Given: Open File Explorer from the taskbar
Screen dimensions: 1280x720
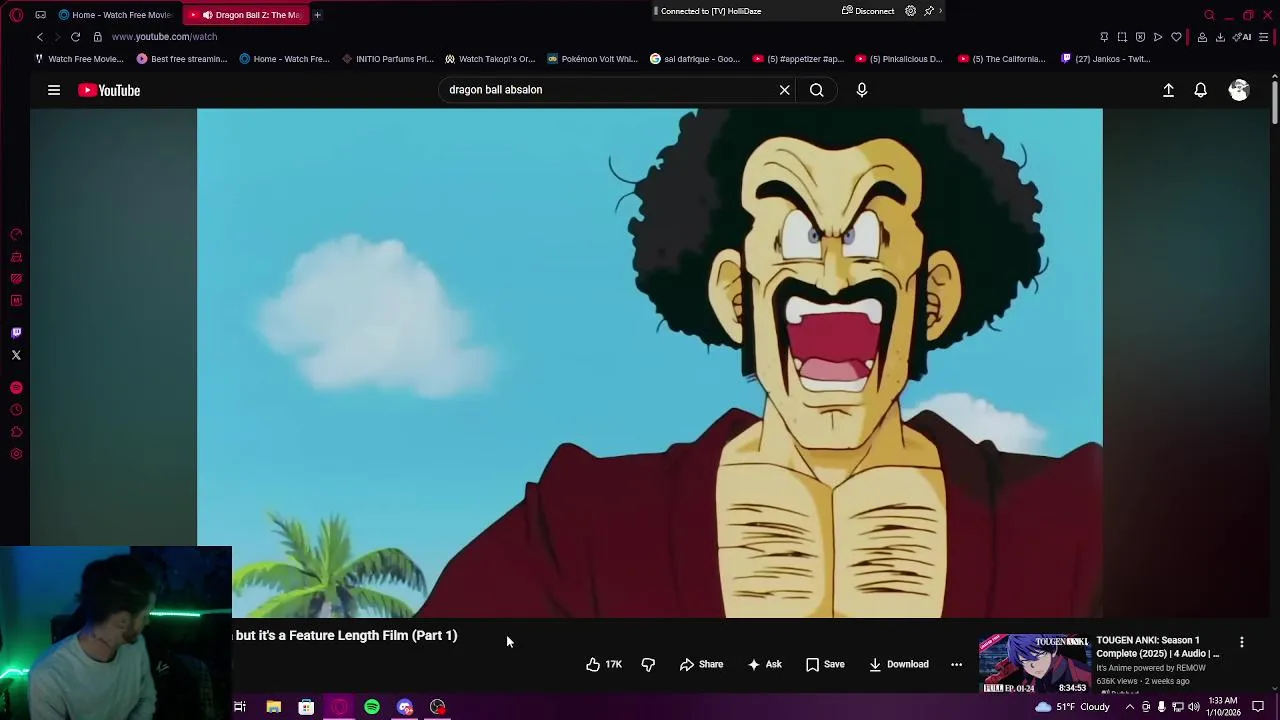Looking at the screenshot, I should pyautogui.click(x=273, y=707).
